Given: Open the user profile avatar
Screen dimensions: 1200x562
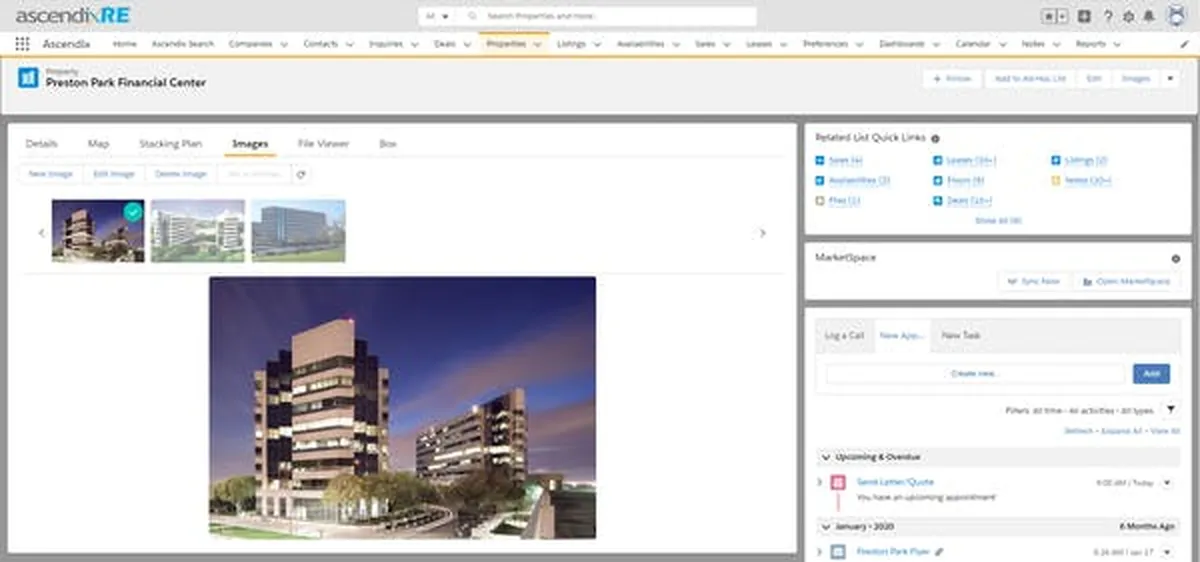Looking at the screenshot, I should click(x=1176, y=17).
